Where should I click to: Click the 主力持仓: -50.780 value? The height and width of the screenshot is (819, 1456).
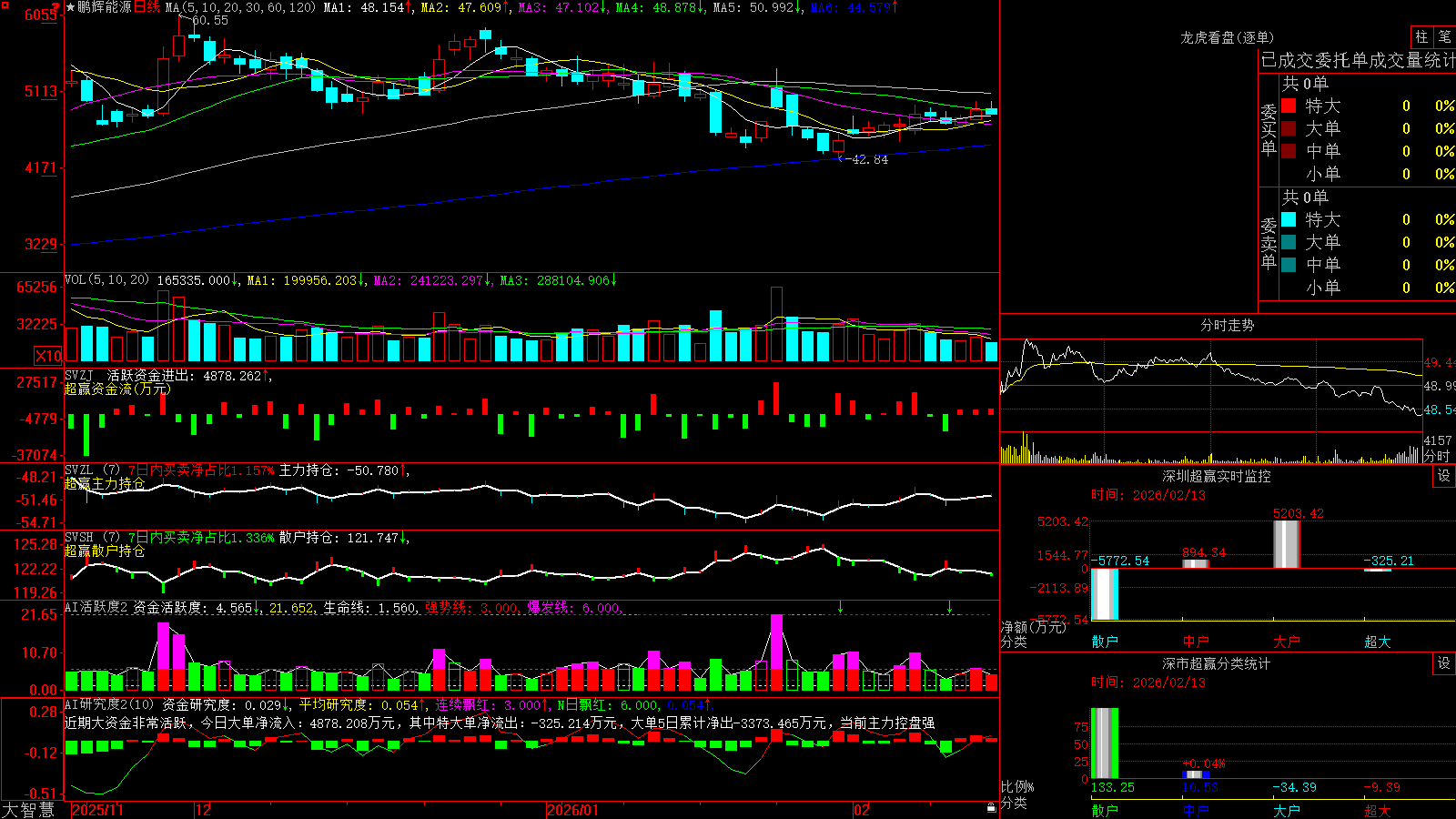(339, 470)
